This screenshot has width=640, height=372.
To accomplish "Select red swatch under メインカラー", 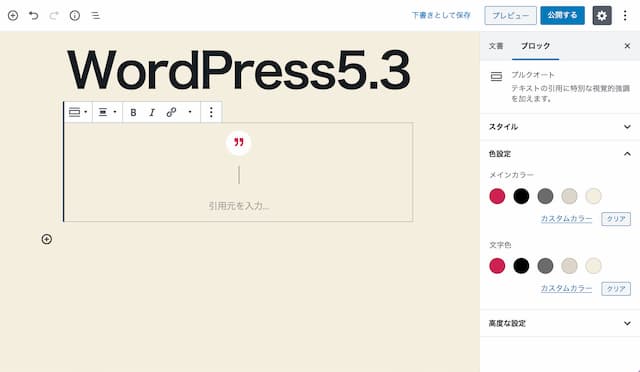I will point(497,196).
